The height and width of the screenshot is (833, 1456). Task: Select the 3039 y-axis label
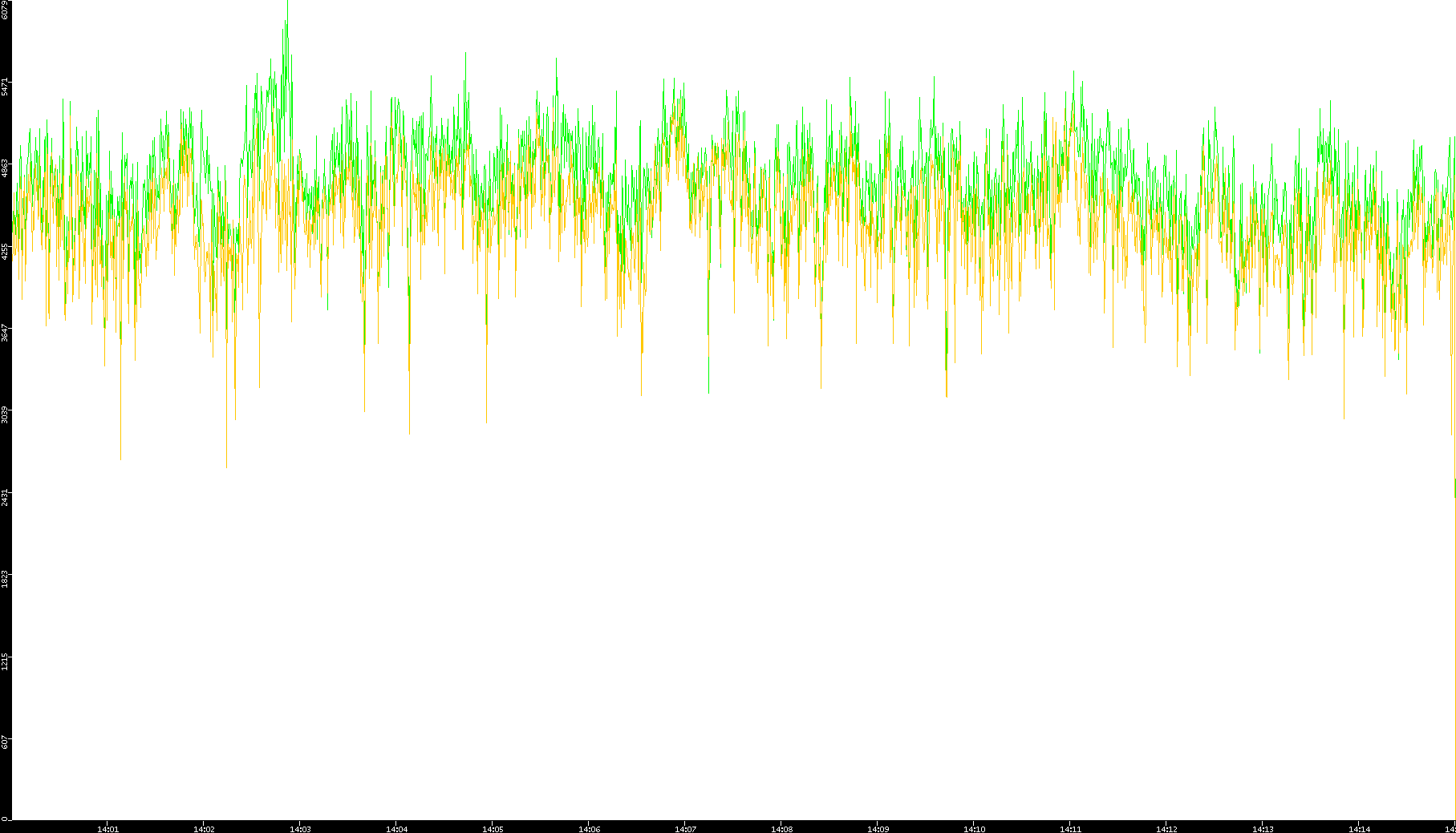tap(5, 414)
